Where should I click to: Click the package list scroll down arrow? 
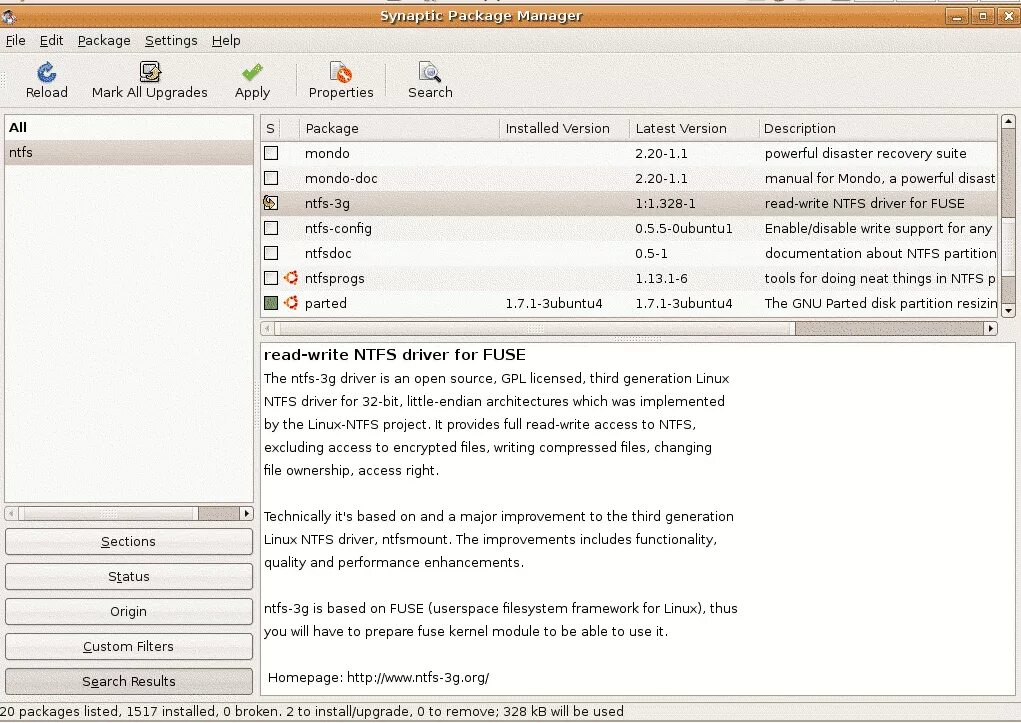point(1008,311)
